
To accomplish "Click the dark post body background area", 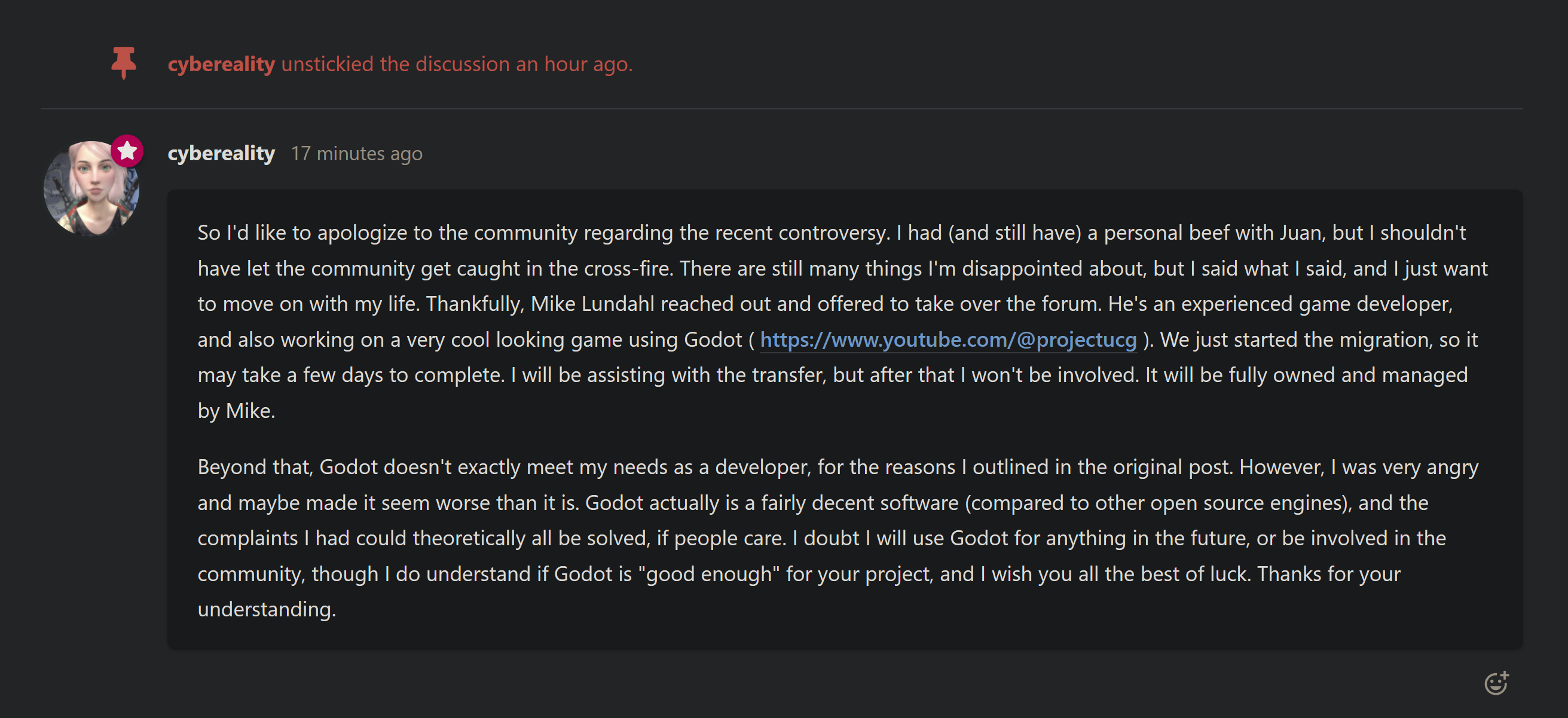I will (845, 635).
